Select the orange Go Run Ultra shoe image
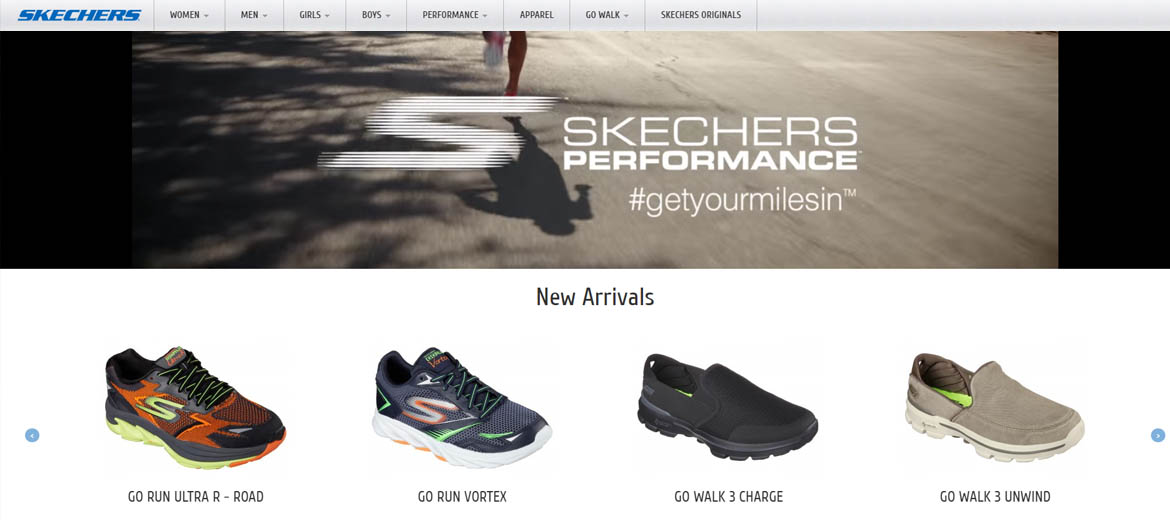This screenshot has height=520, width=1170. pyautogui.click(x=195, y=407)
